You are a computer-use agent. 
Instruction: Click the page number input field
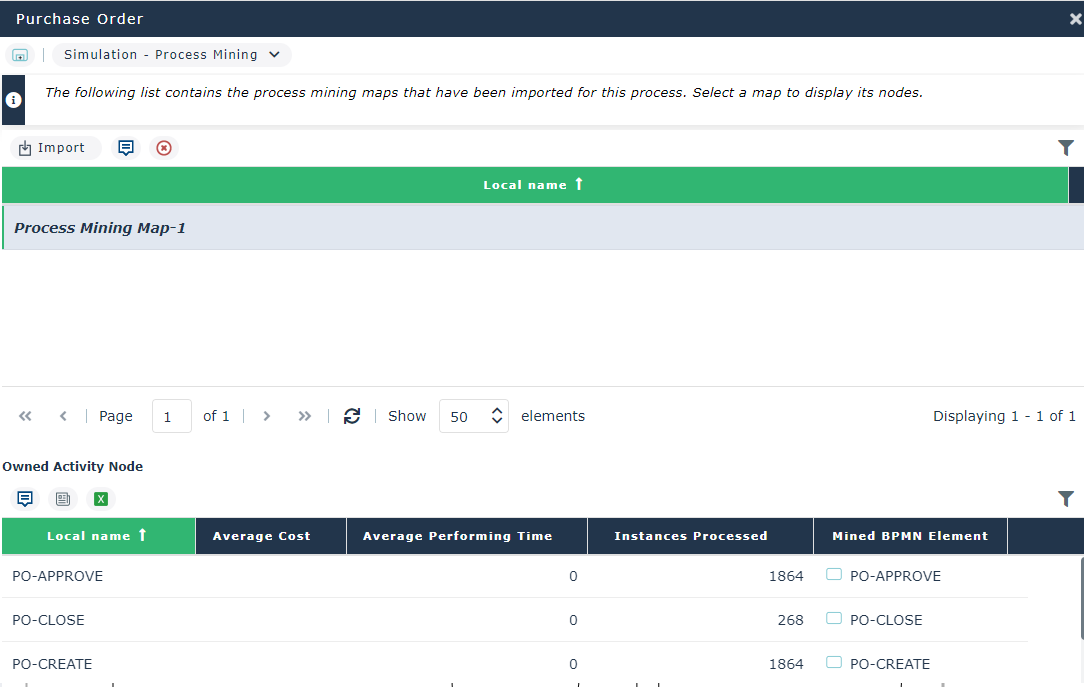(171, 416)
